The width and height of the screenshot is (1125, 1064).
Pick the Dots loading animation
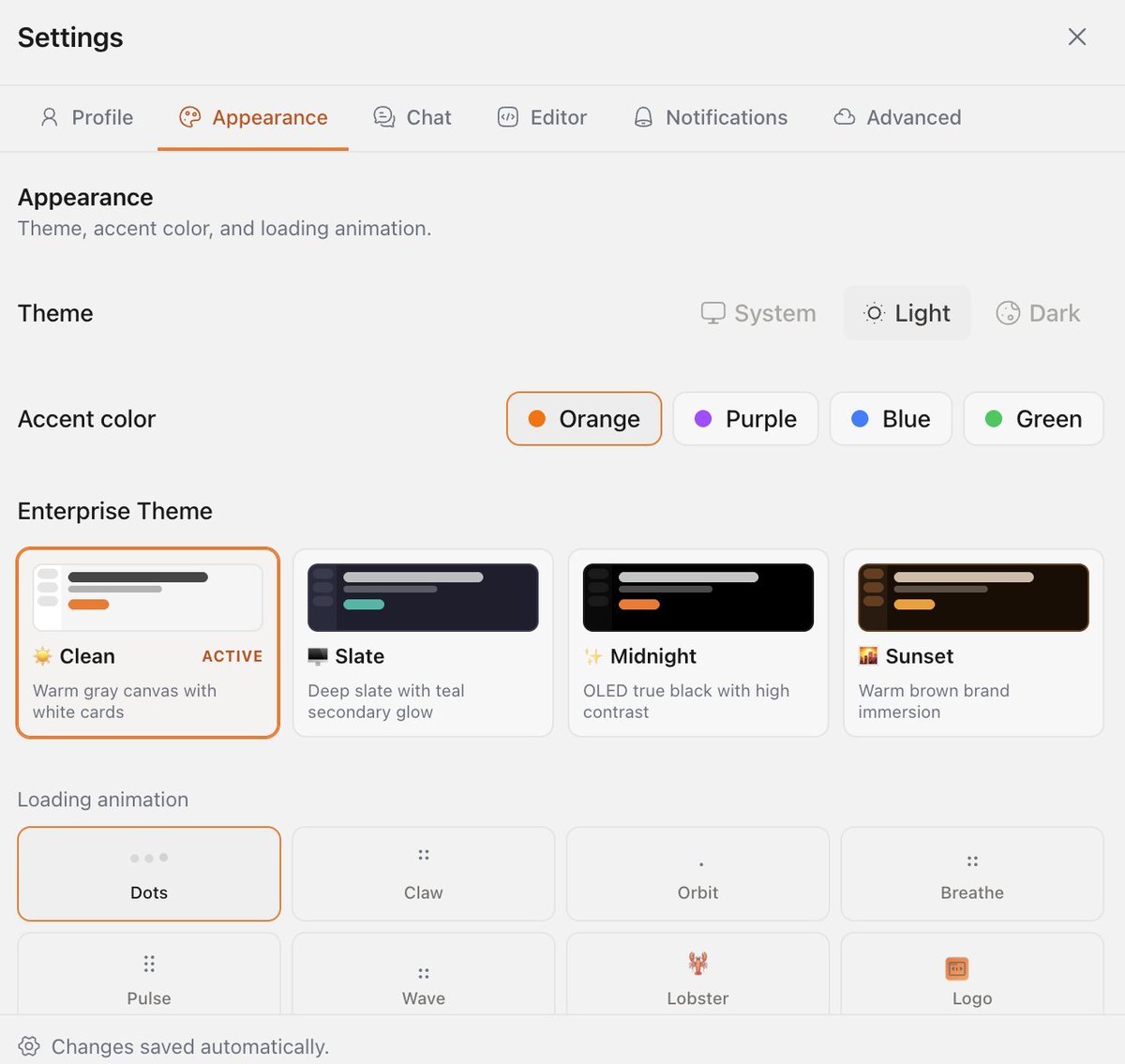point(149,874)
